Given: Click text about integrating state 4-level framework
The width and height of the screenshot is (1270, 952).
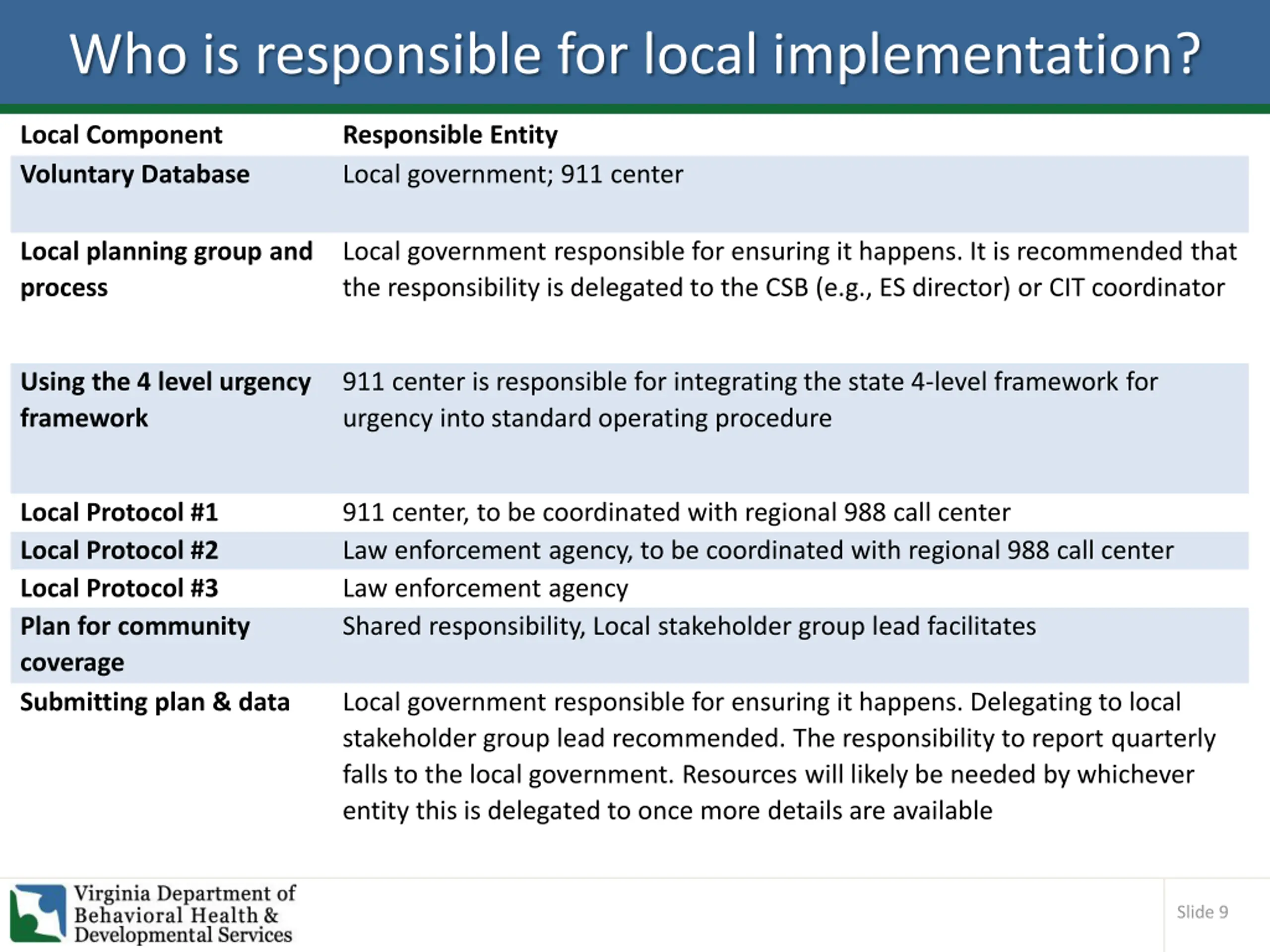Looking at the screenshot, I should pyautogui.click(x=750, y=400).
